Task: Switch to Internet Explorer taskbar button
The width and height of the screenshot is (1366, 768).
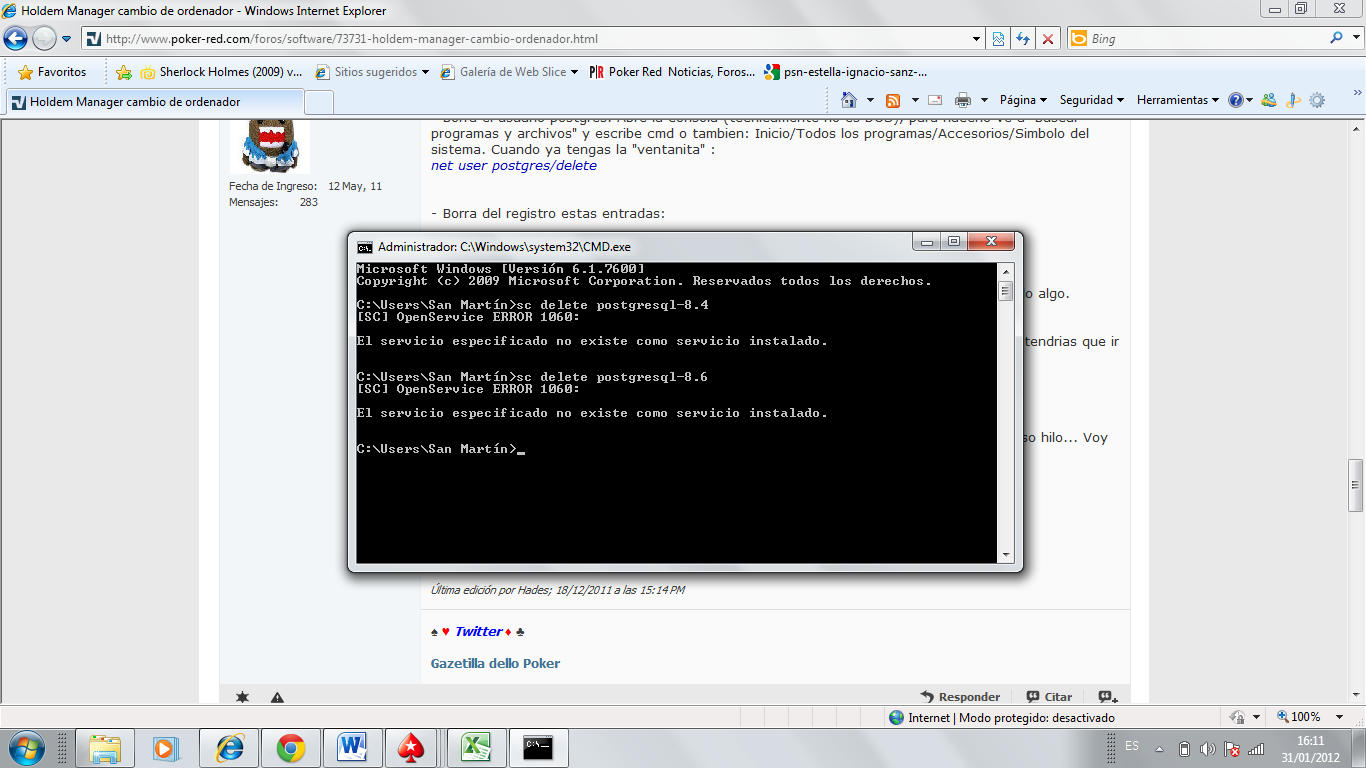Action: [229, 748]
